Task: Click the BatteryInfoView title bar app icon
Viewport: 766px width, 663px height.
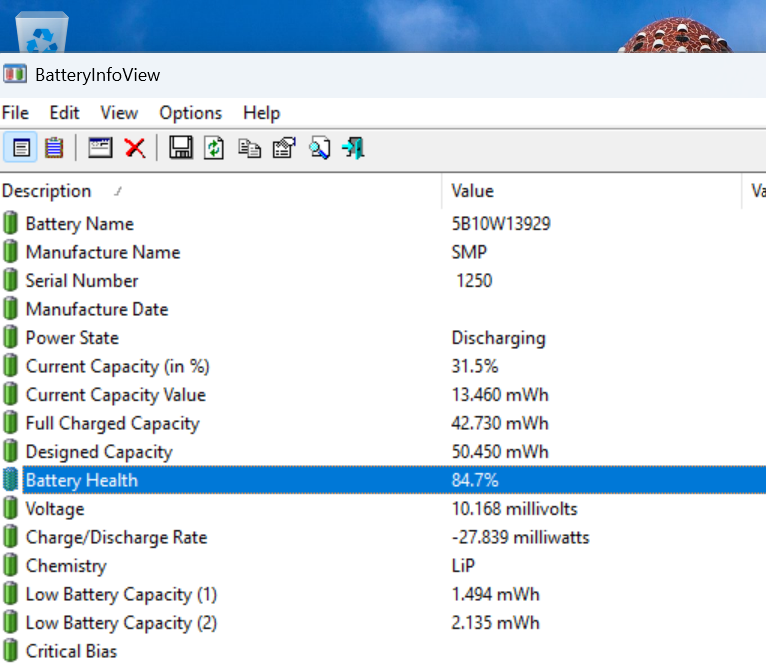Action: tap(15, 74)
